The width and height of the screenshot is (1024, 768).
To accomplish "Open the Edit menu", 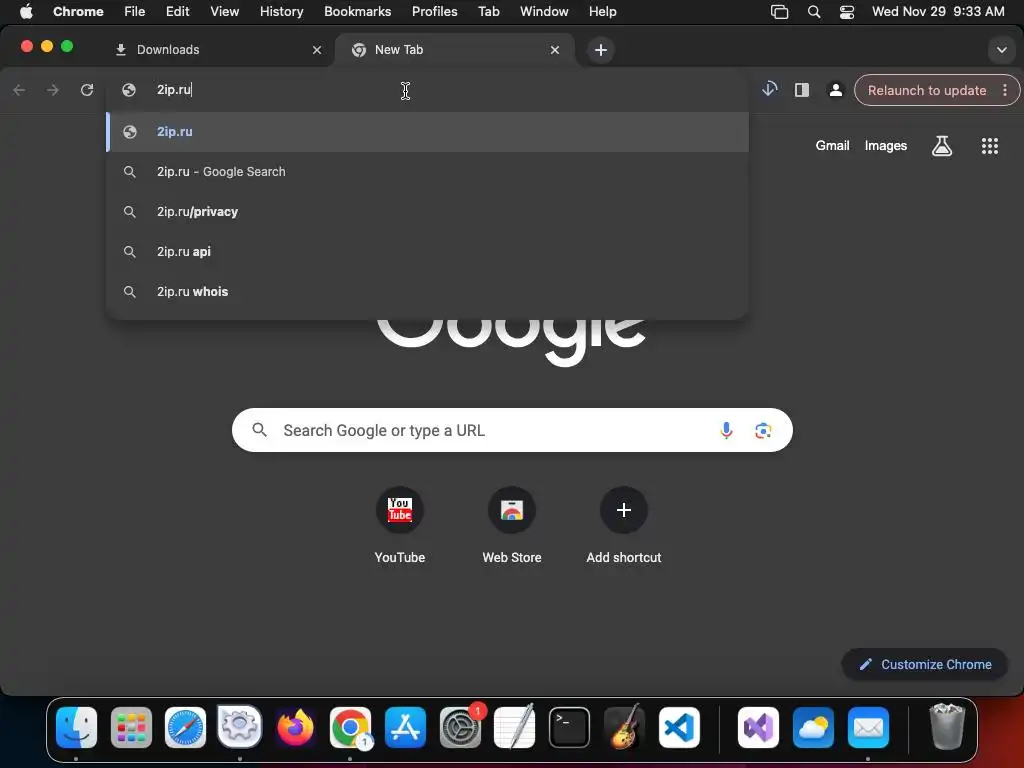I will 177,11.
